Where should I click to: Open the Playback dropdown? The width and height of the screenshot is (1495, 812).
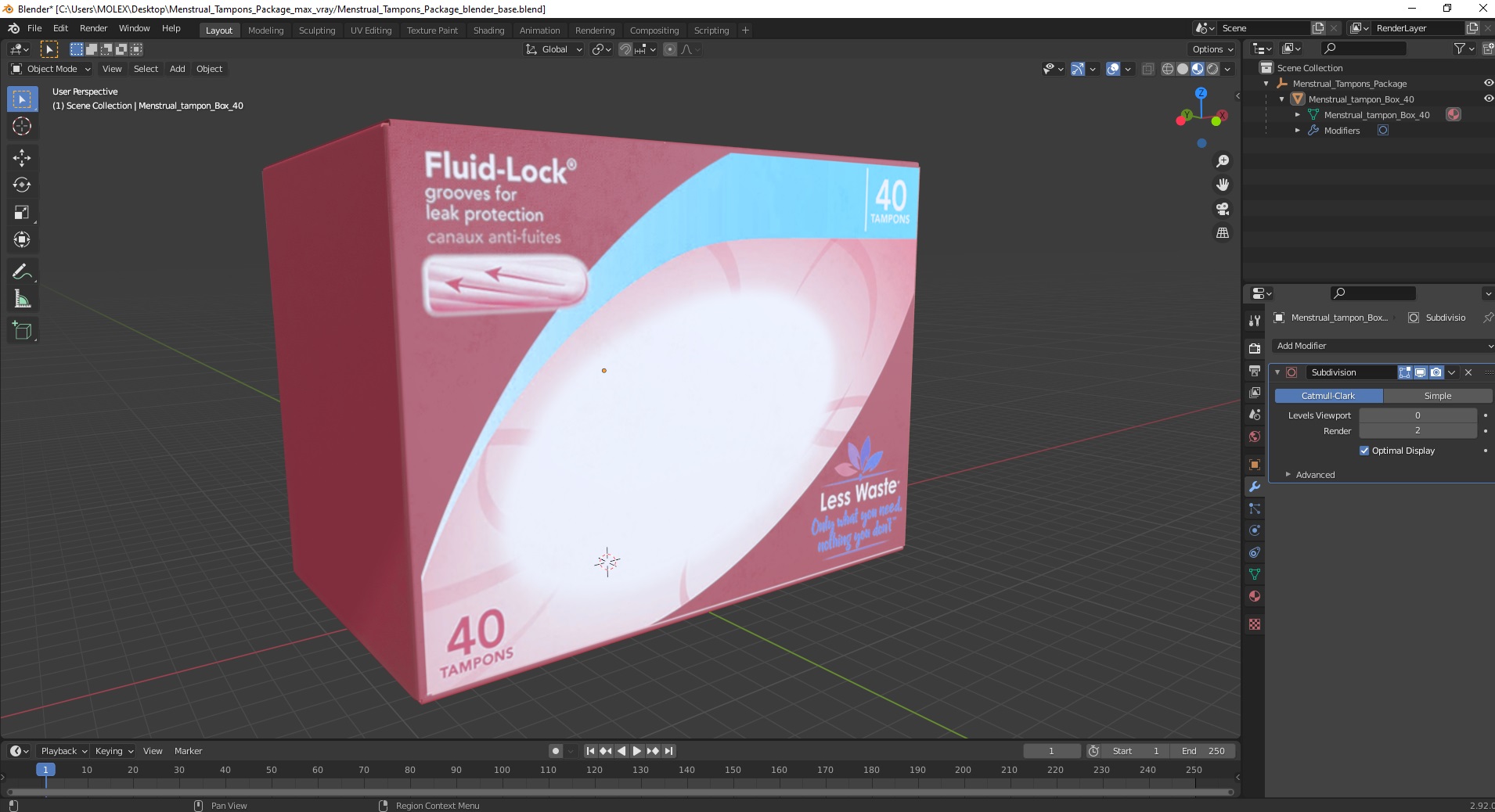coord(63,751)
